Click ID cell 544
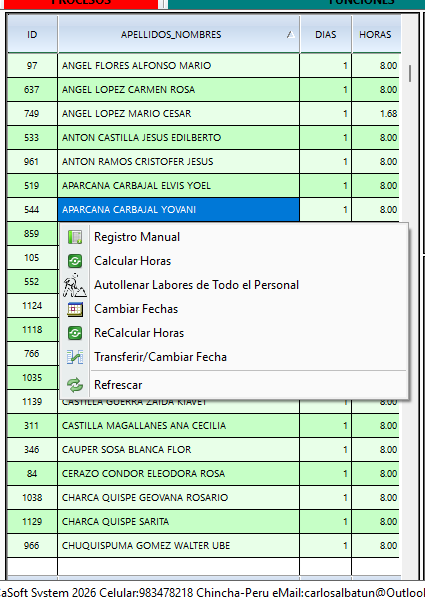 tap(32, 209)
